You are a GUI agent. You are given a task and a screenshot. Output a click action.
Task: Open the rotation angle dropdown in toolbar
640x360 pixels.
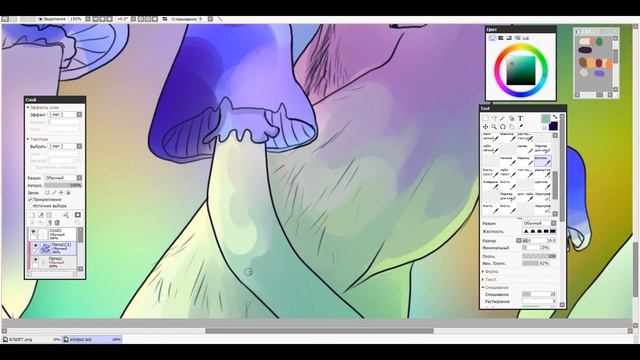(133, 19)
